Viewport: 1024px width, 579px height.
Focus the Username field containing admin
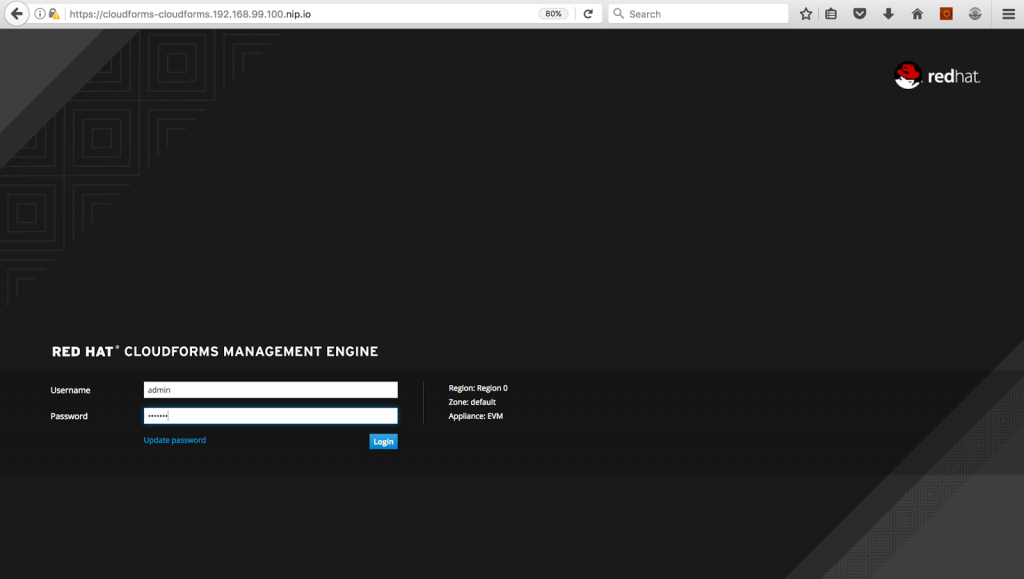(x=270, y=390)
